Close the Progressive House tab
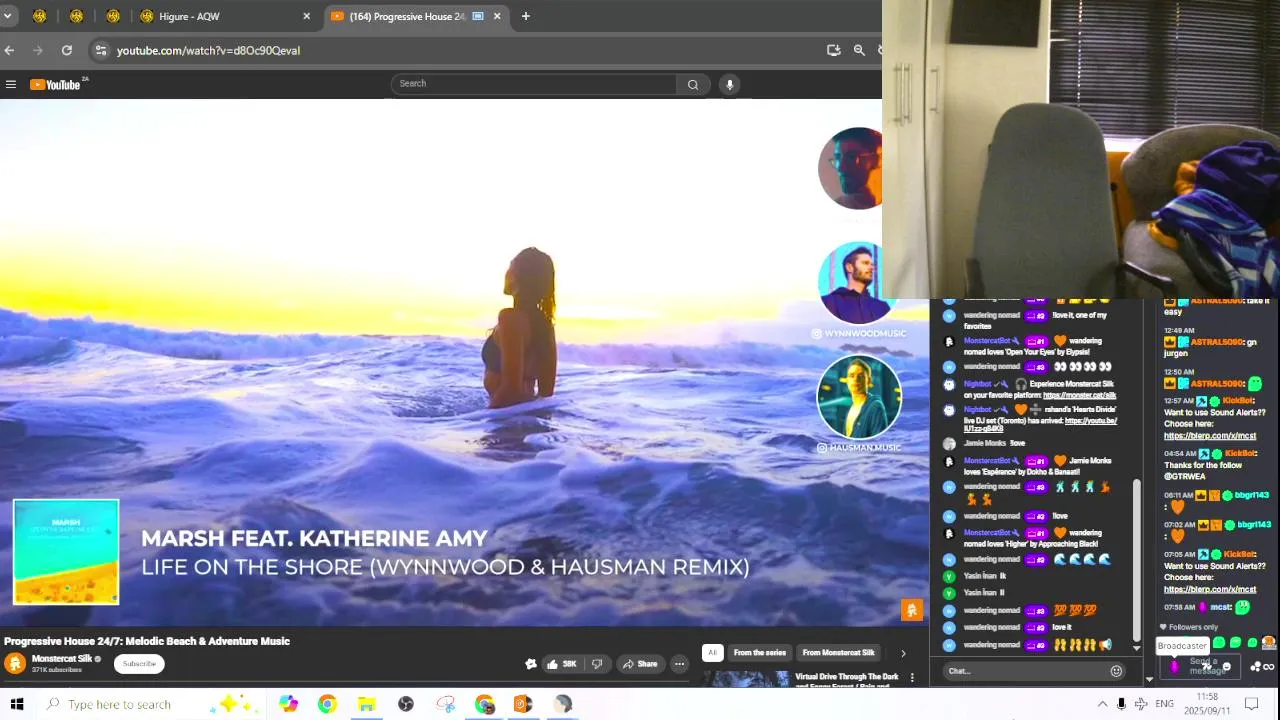The height and width of the screenshot is (720, 1280). (x=496, y=16)
